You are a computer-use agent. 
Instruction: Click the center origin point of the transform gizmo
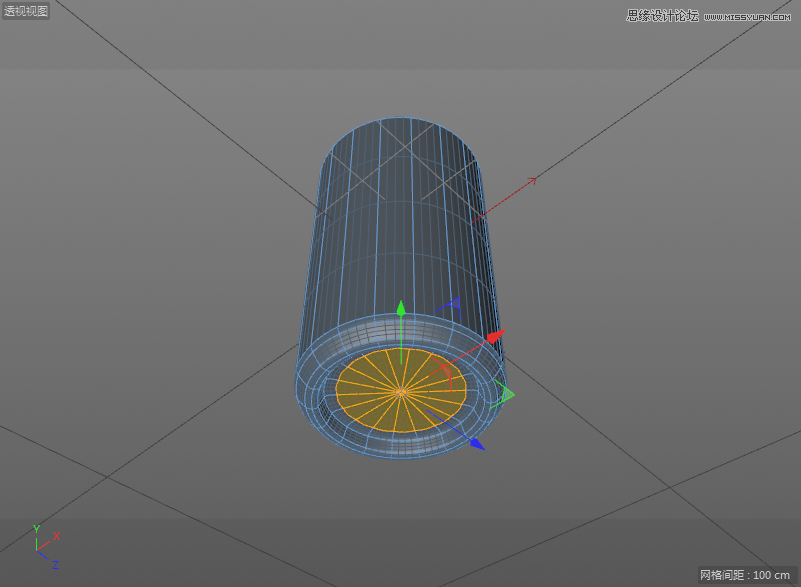401,390
